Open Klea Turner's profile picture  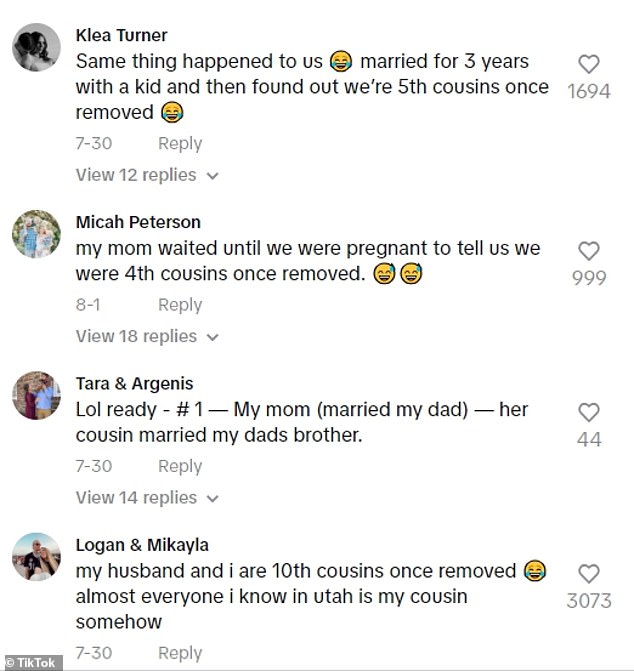click(37, 48)
